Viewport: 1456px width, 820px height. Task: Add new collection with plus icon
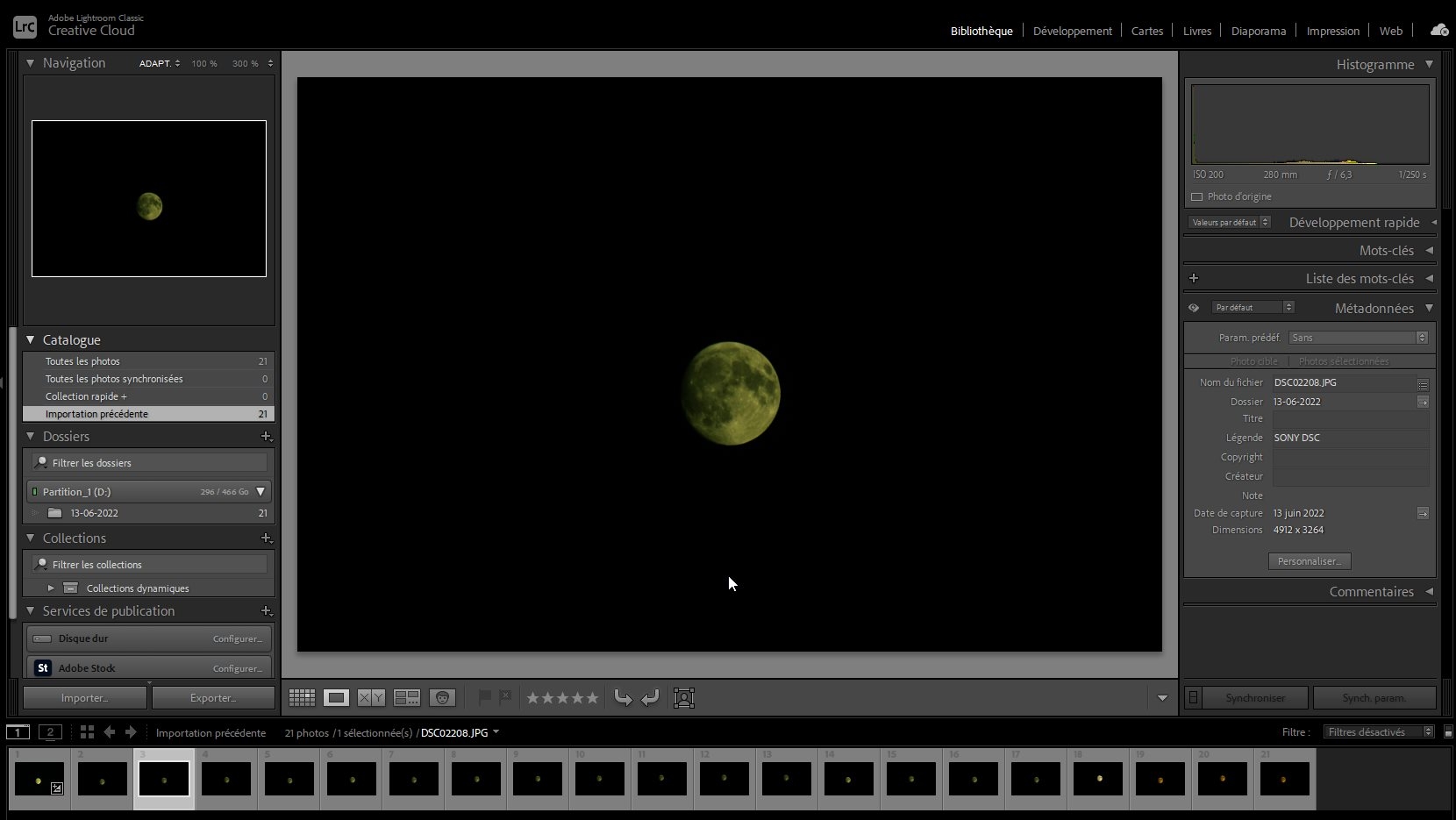tap(267, 538)
